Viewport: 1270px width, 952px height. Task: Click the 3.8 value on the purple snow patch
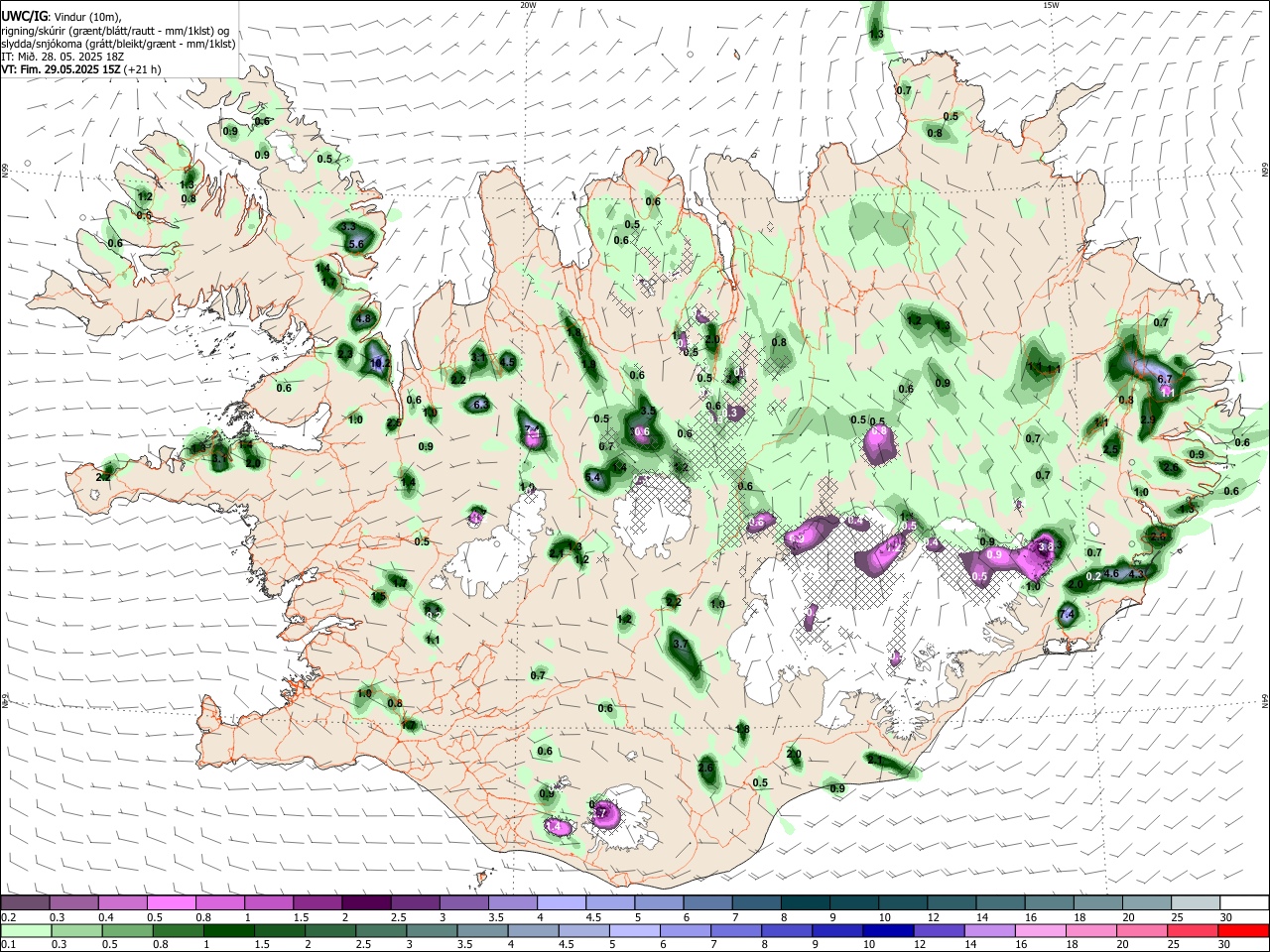tap(1045, 546)
